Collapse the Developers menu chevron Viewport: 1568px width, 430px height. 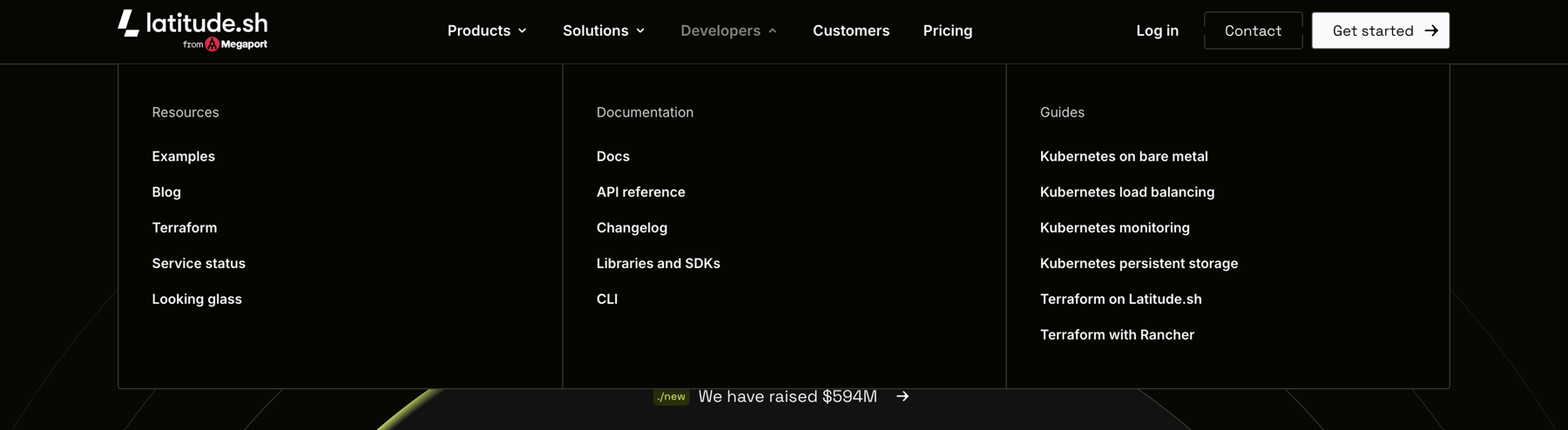[x=773, y=30]
